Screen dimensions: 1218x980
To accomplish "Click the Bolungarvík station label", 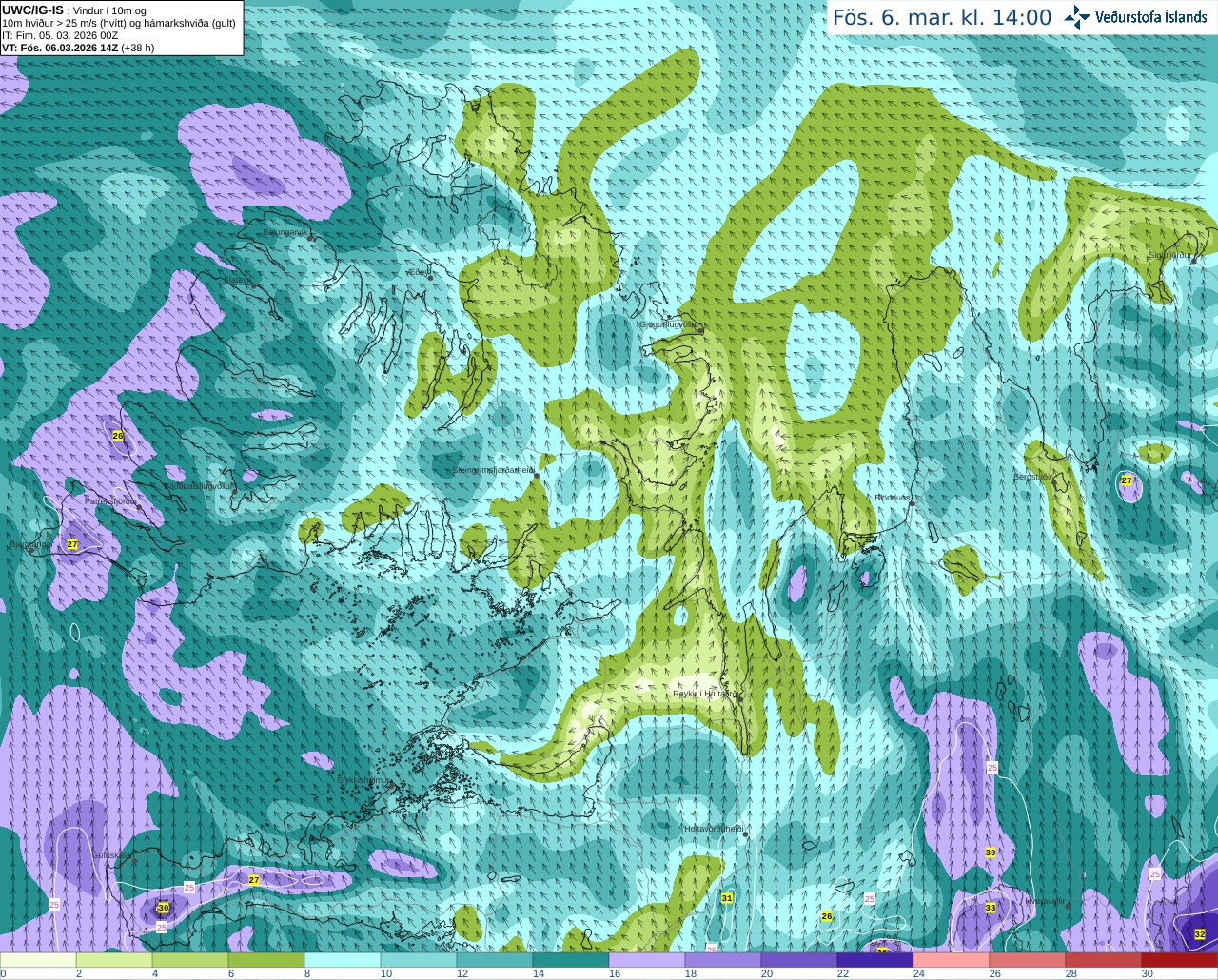I will pos(285,231).
